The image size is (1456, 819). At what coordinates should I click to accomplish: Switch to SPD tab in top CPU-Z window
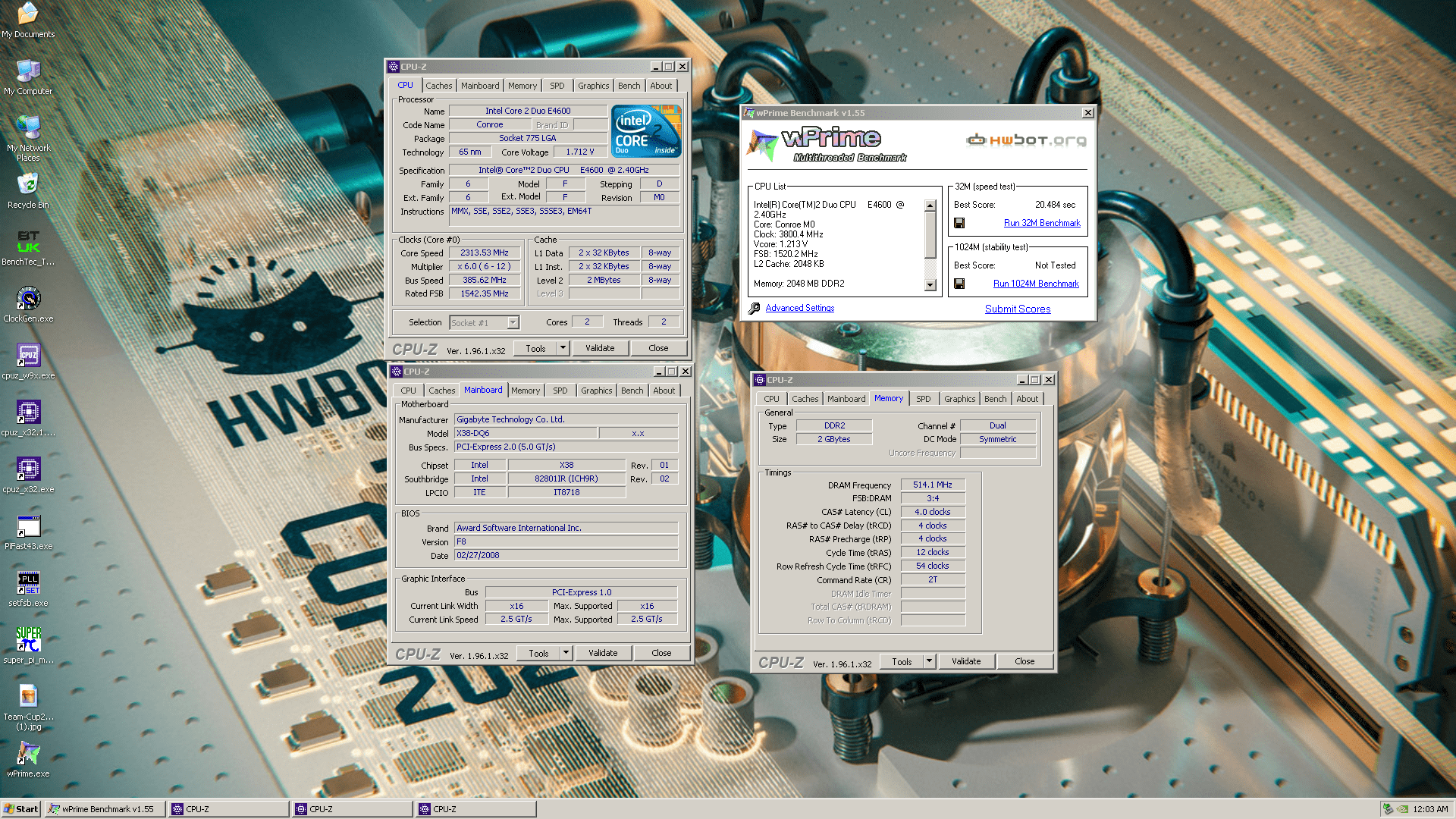(x=557, y=86)
